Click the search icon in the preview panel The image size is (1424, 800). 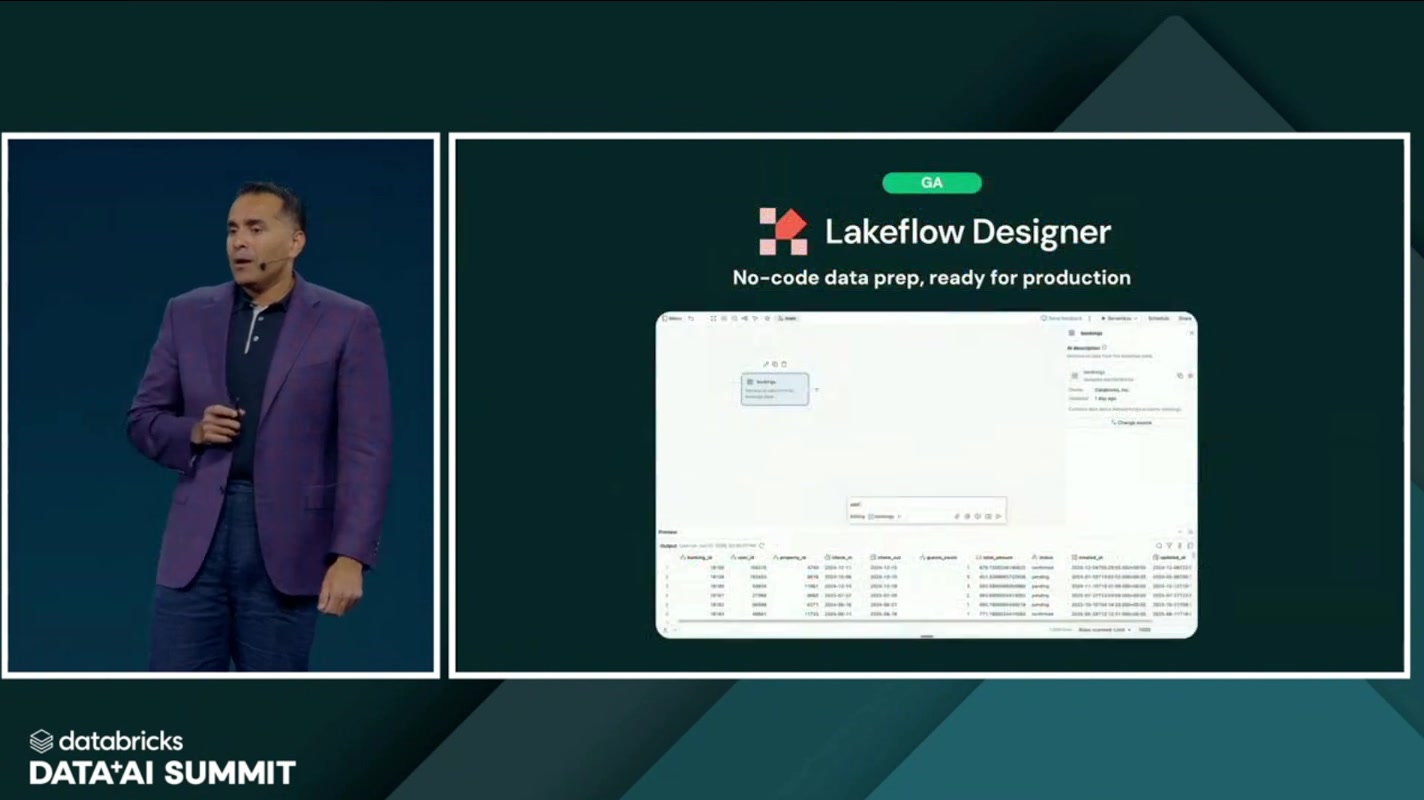coord(1159,546)
